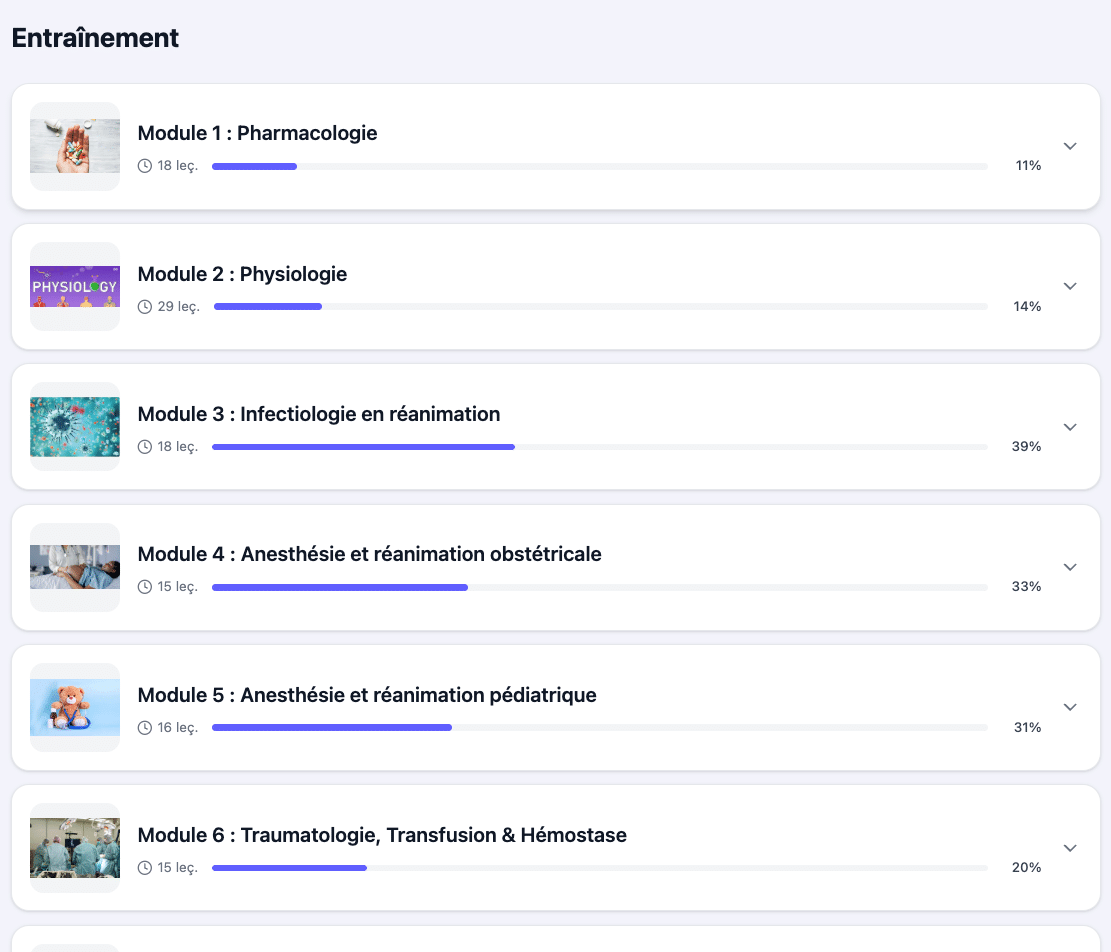Click the clock icon in Module 3 Infectiologie
The width and height of the screenshot is (1111, 952).
[145, 447]
